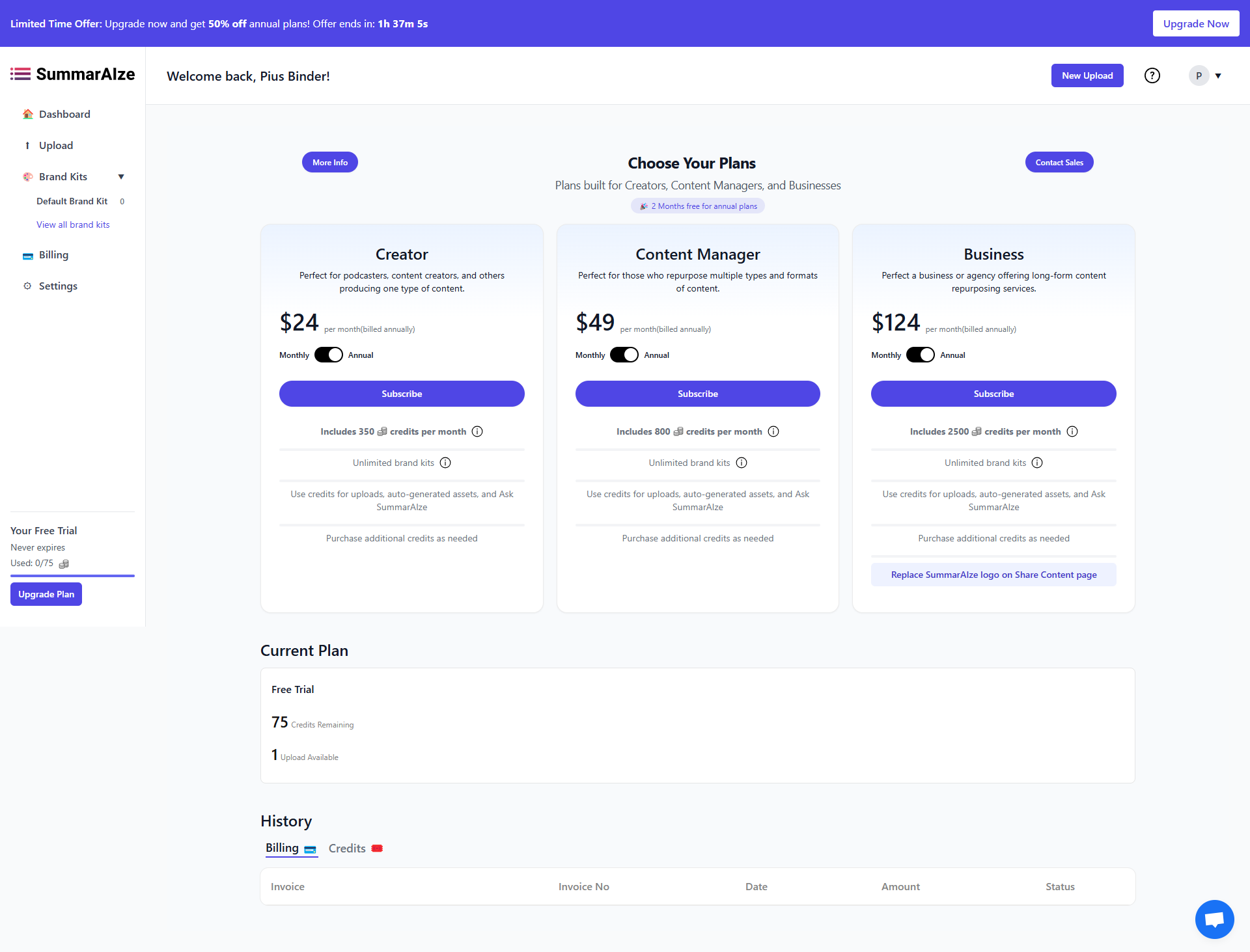Click the coins icon in Business credits line

pos(977,431)
